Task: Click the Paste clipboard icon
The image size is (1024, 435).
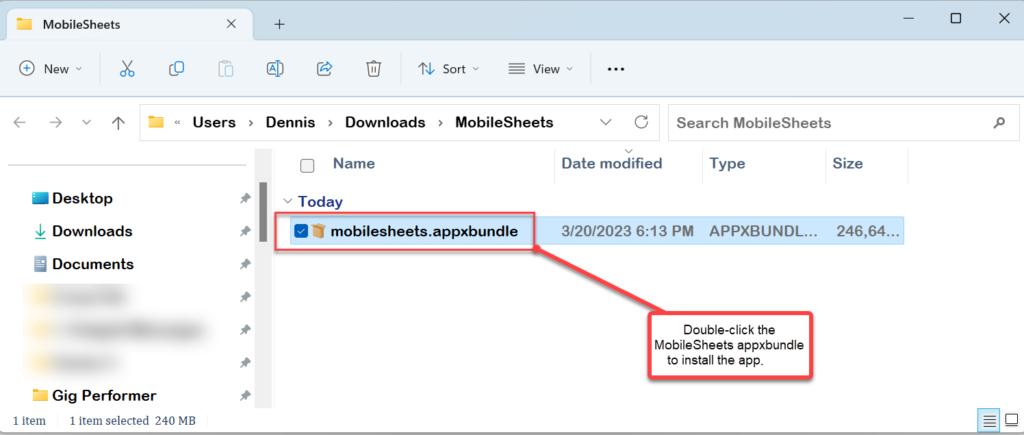Action: tap(226, 69)
